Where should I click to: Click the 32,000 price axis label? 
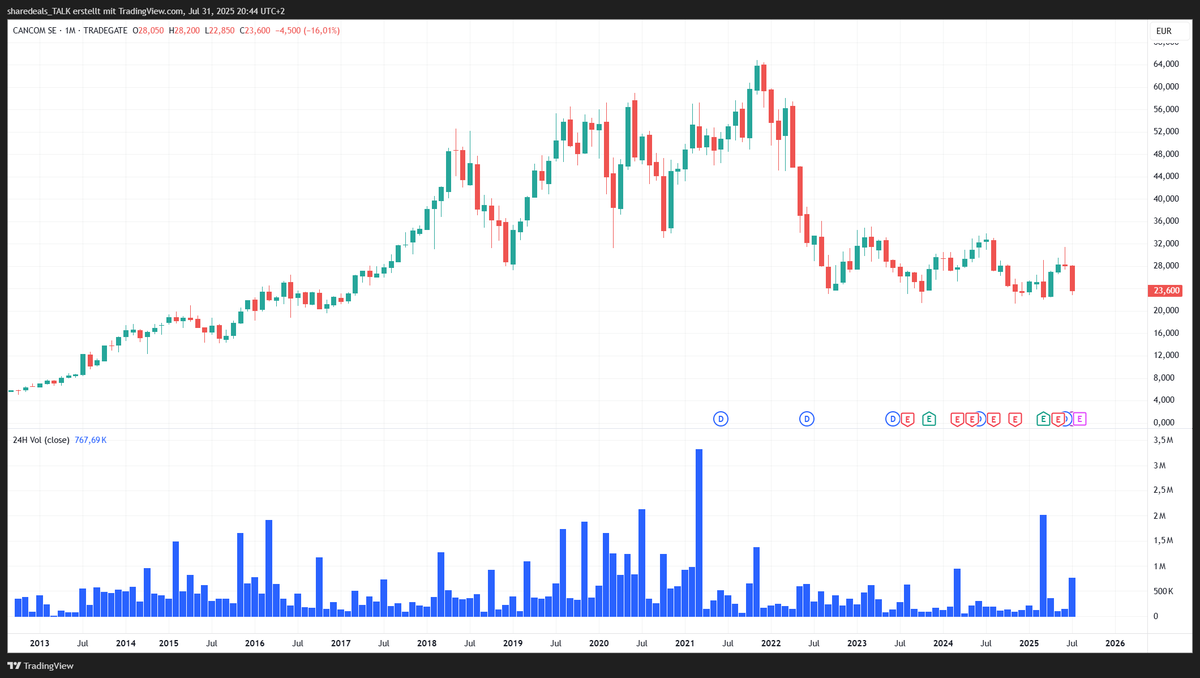click(1167, 243)
